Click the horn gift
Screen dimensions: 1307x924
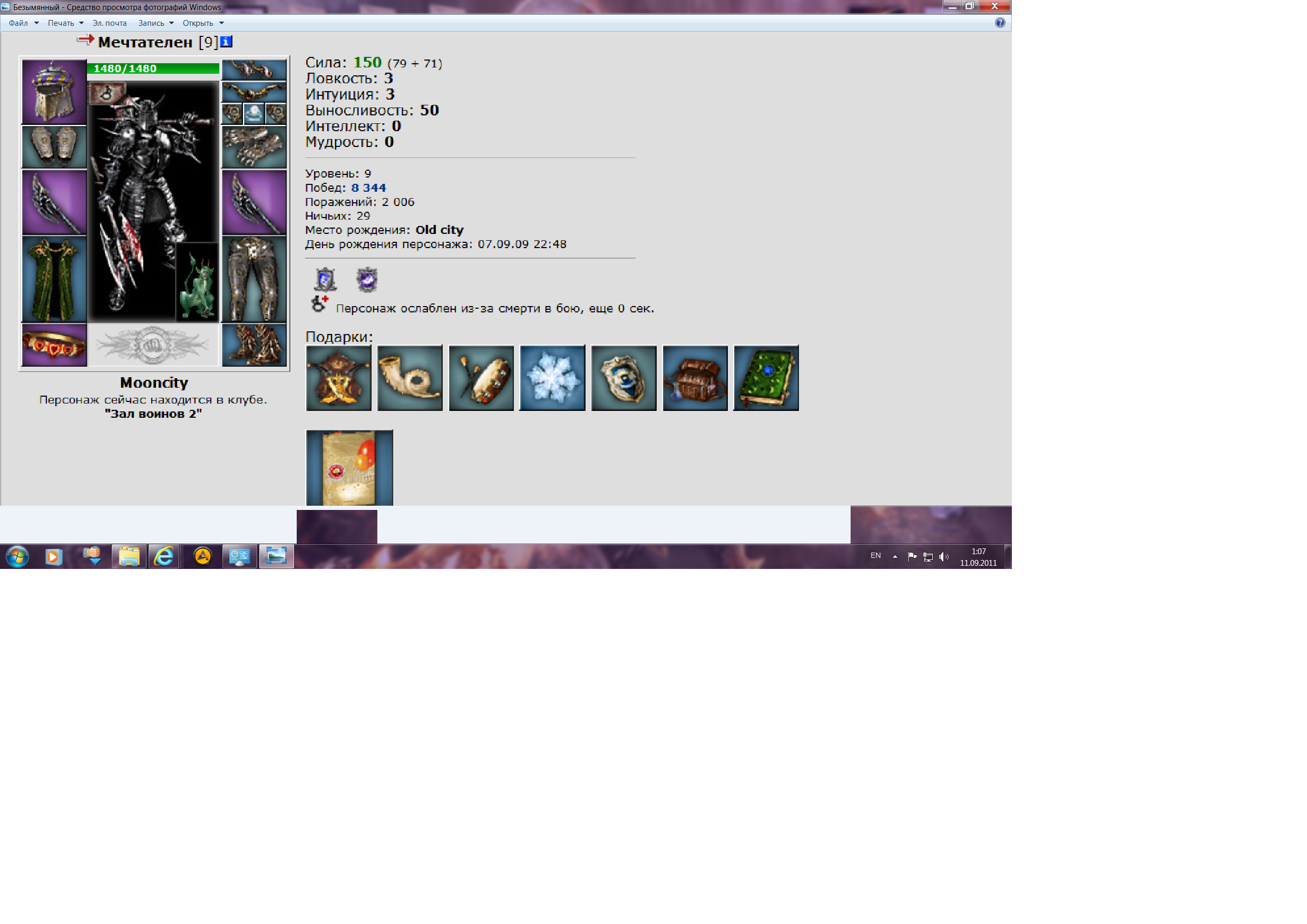click(x=410, y=378)
